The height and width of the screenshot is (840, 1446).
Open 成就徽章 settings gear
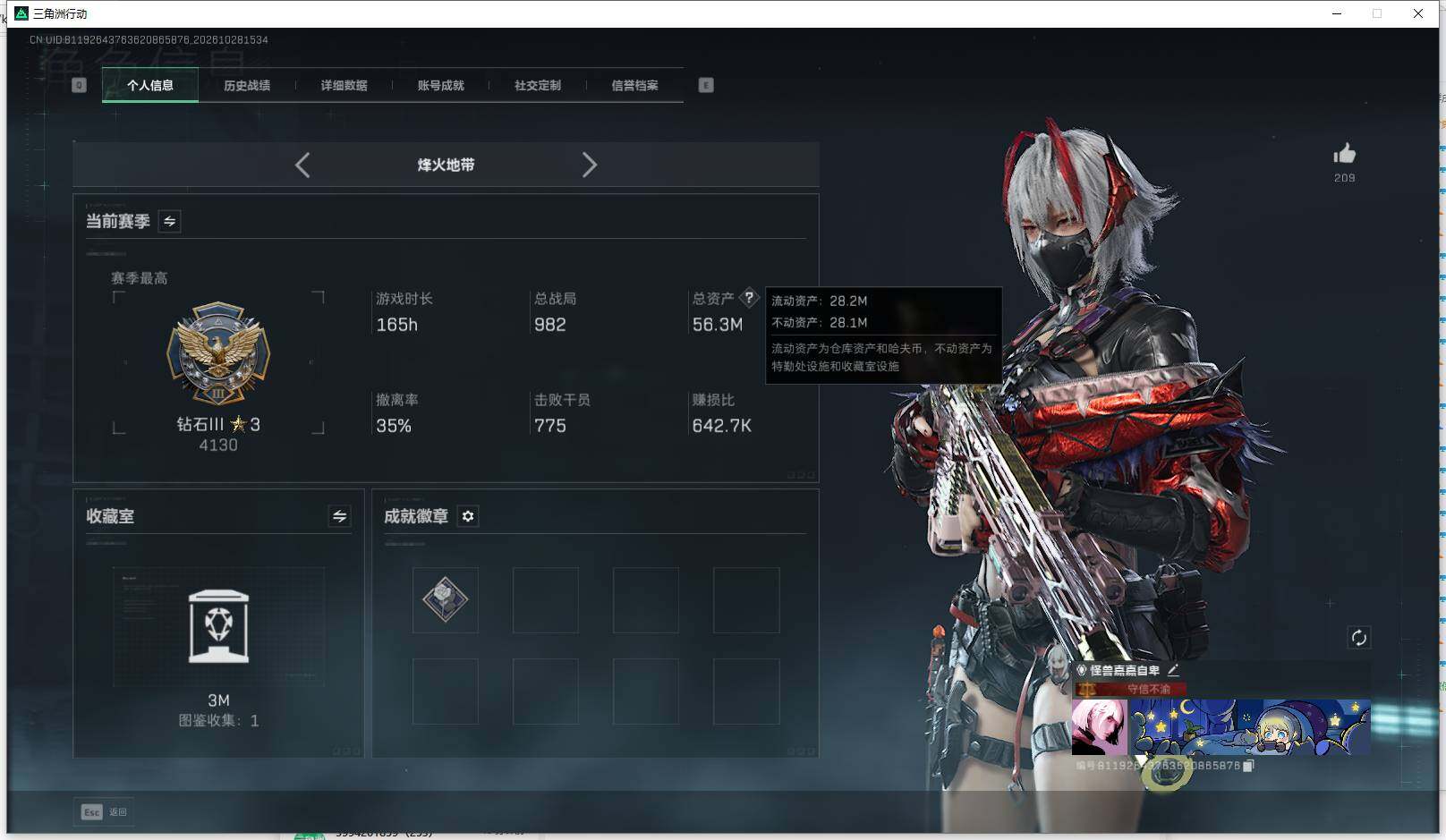tap(468, 516)
